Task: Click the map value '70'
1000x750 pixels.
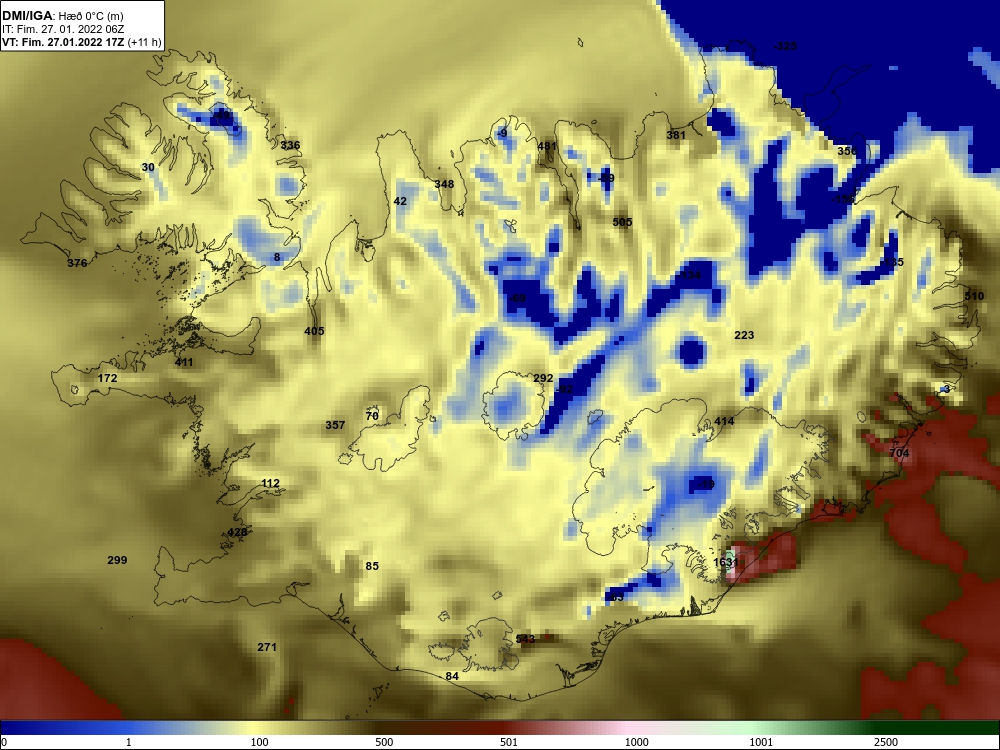Action: pyautogui.click(x=372, y=416)
